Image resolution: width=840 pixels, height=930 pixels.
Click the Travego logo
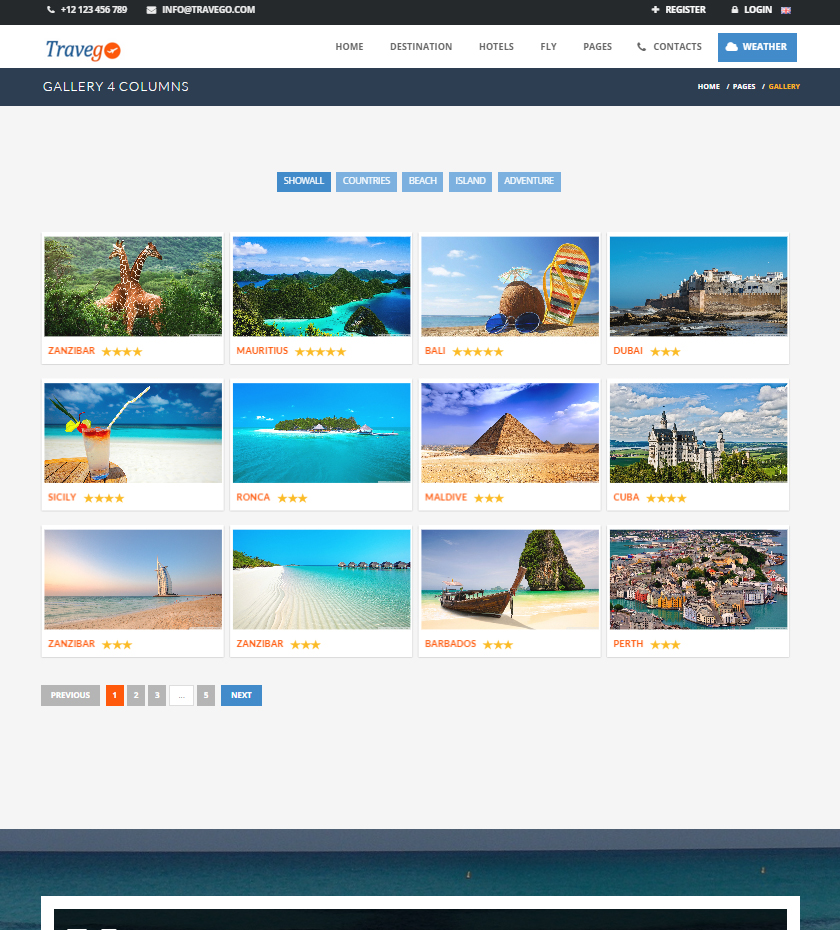pyautogui.click(x=83, y=50)
